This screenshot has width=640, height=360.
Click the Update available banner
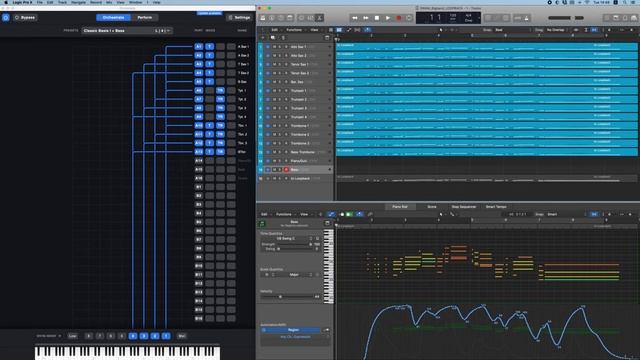click(209, 13)
